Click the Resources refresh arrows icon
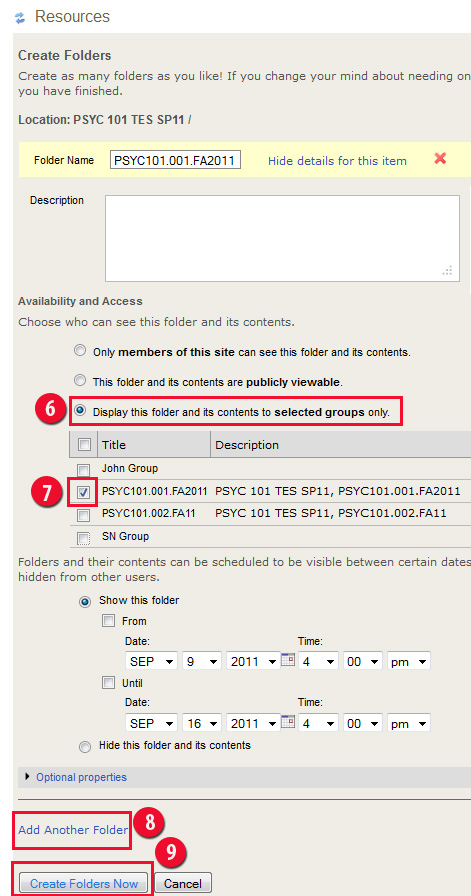This screenshot has width=471, height=896. 21,18
